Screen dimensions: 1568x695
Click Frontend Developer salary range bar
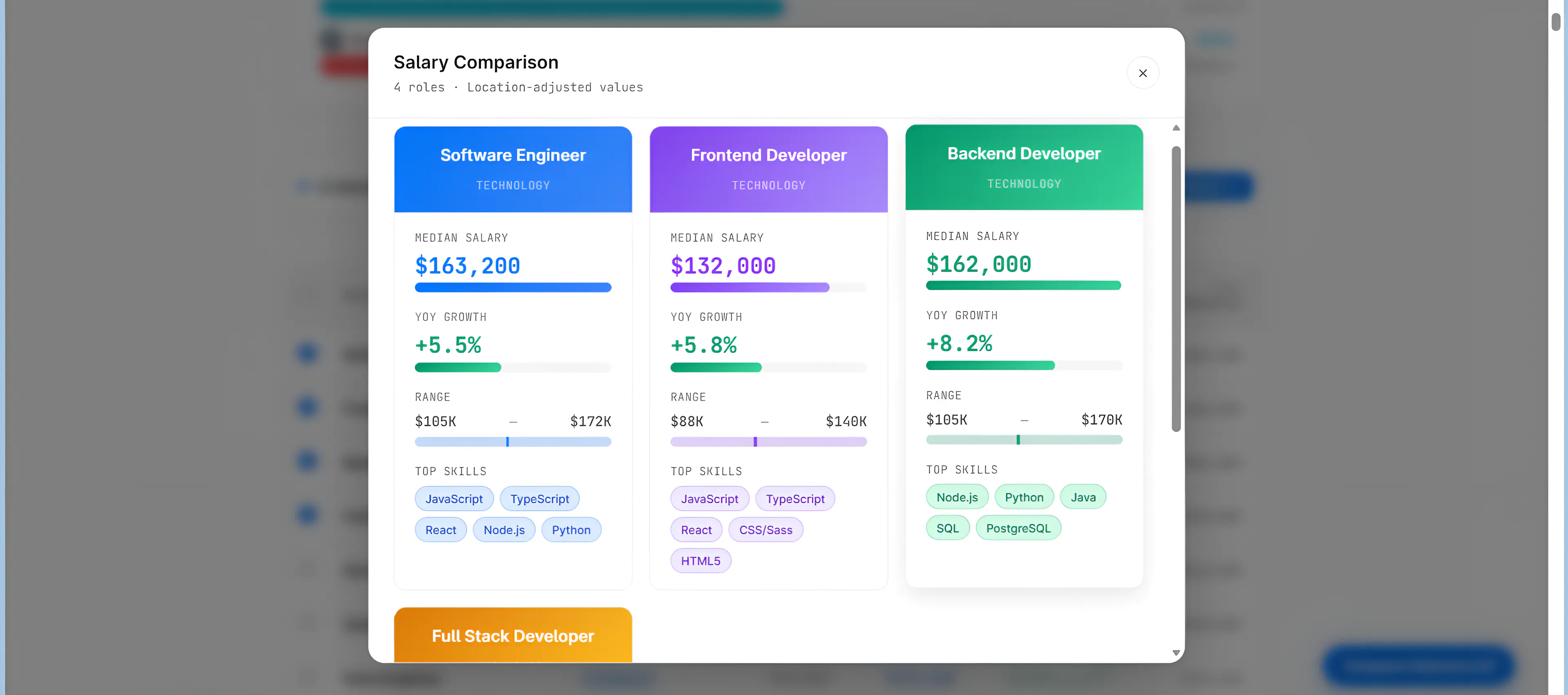tap(768, 442)
